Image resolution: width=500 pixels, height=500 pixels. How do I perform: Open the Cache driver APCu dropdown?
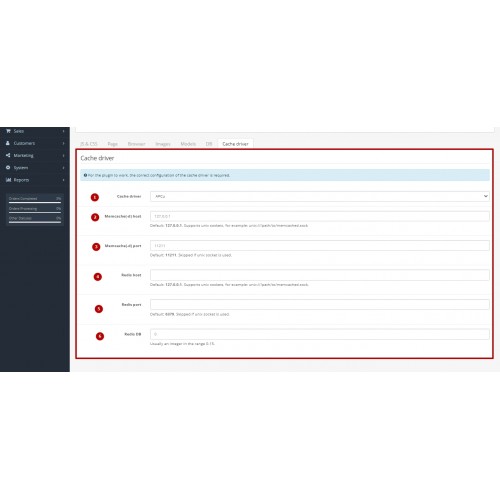tap(320, 196)
